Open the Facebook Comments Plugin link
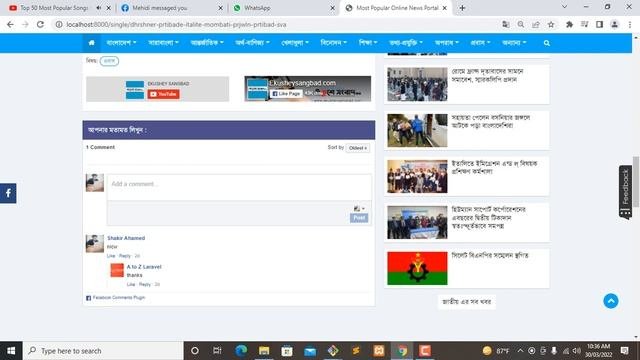Image resolution: width=640 pixels, height=360 pixels. click(x=119, y=298)
